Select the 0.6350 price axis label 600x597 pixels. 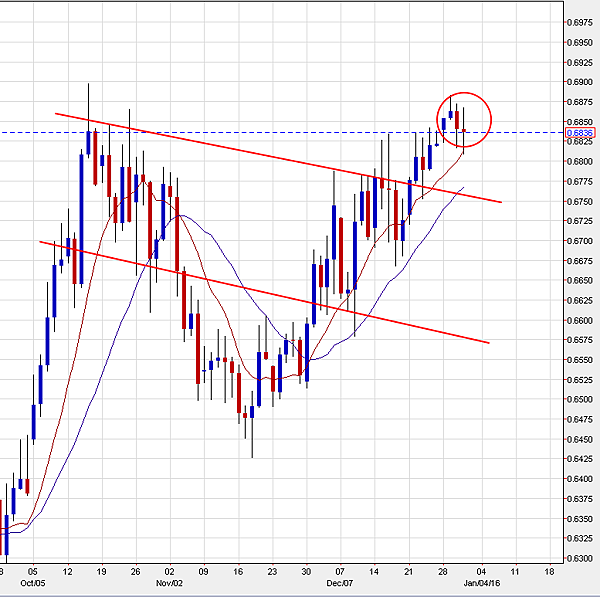[x=580, y=519]
